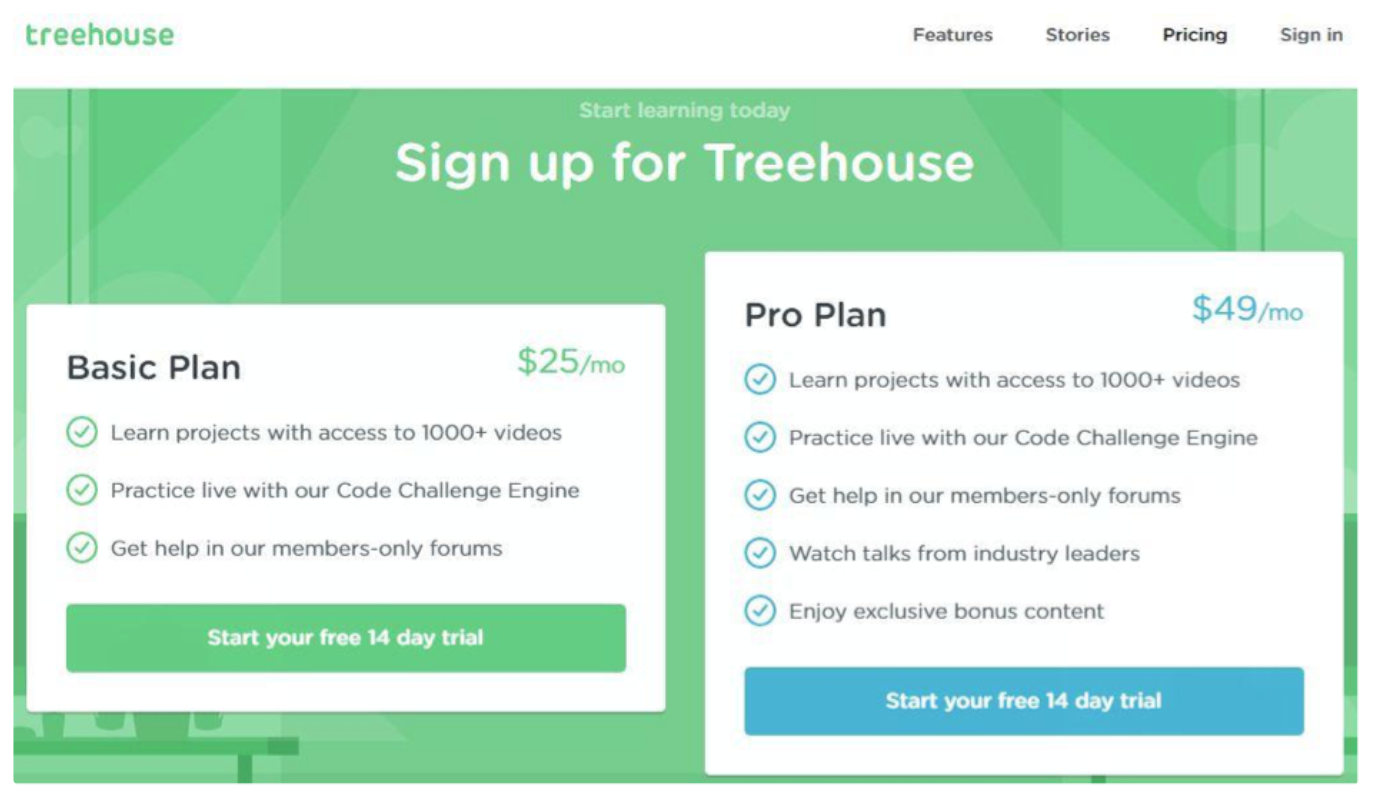The height and width of the screenshot is (808, 1376).
Task: Open the Features page
Action: click(952, 35)
